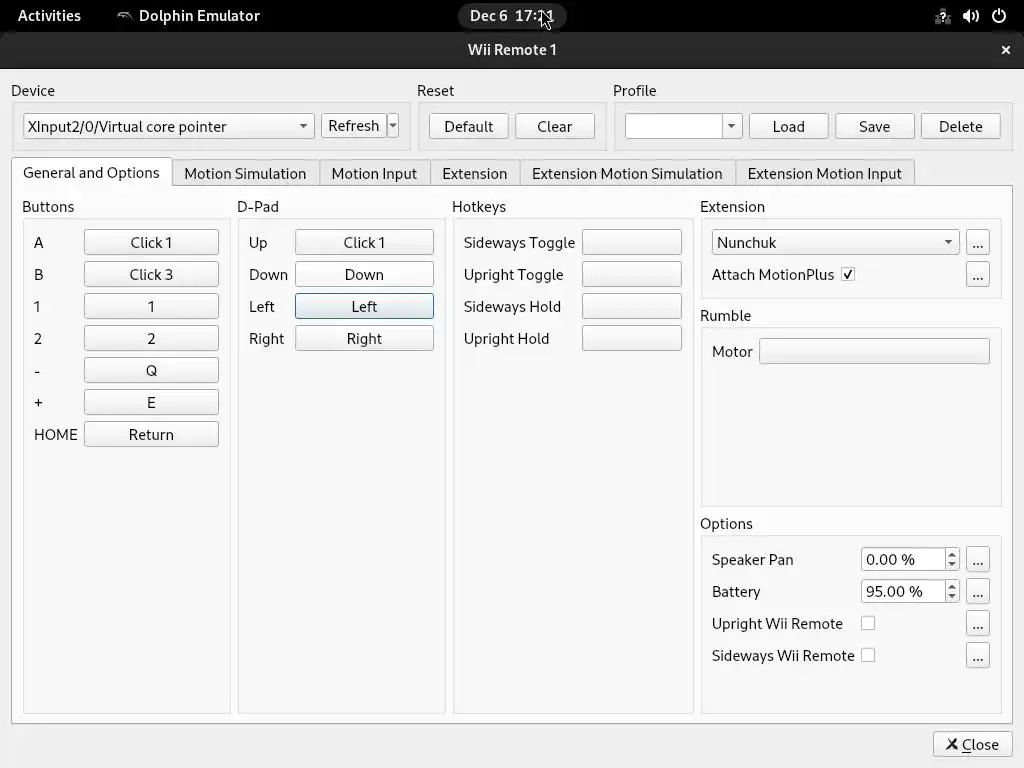Click the Clear reset button
The image size is (1024, 768).
coord(554,126)
